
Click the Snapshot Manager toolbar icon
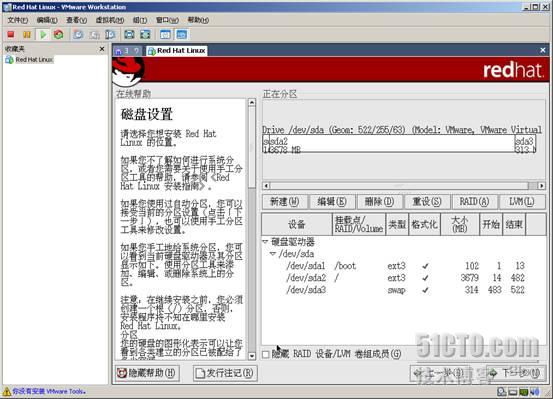(110, 34)
